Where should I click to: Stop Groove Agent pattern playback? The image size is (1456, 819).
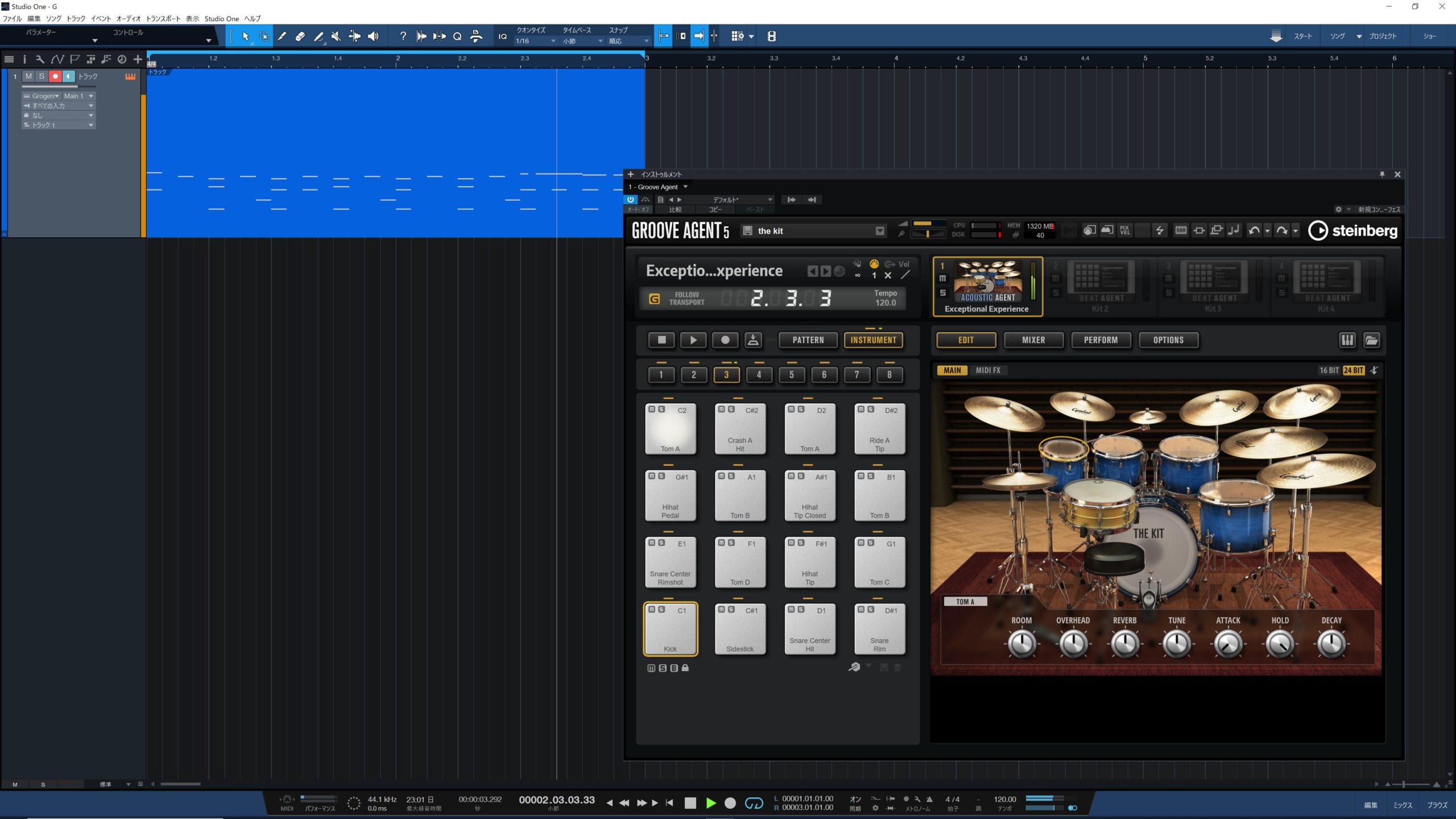[x=661, y=340]
